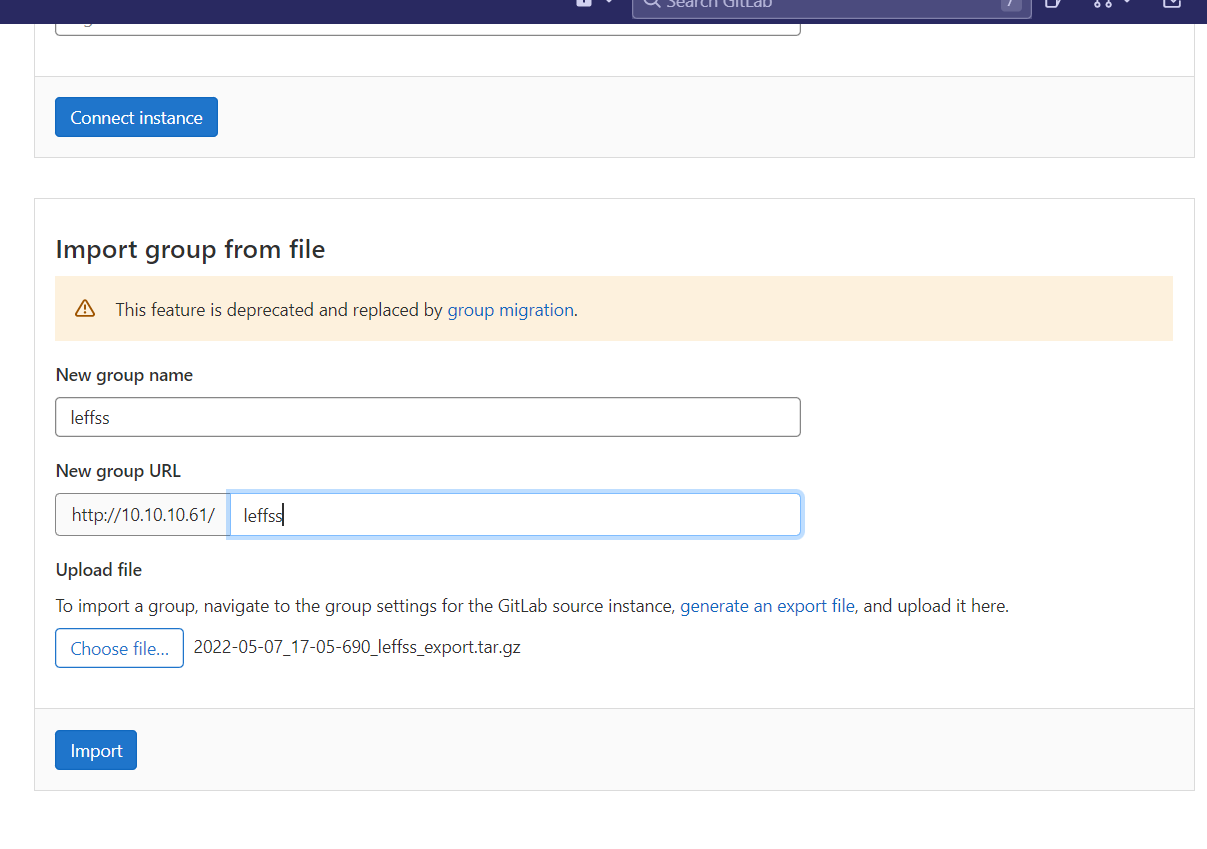Click the Import group from file heading

tap(190, 249)
